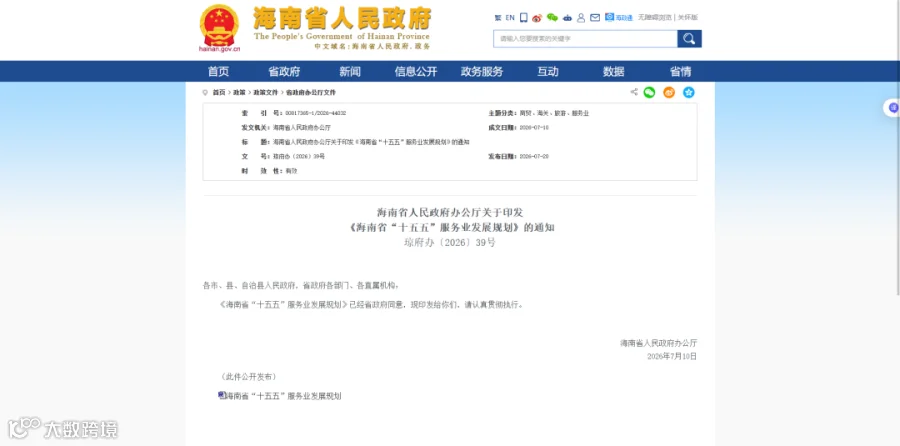Open the robot assistant icon

click(567, 18)
